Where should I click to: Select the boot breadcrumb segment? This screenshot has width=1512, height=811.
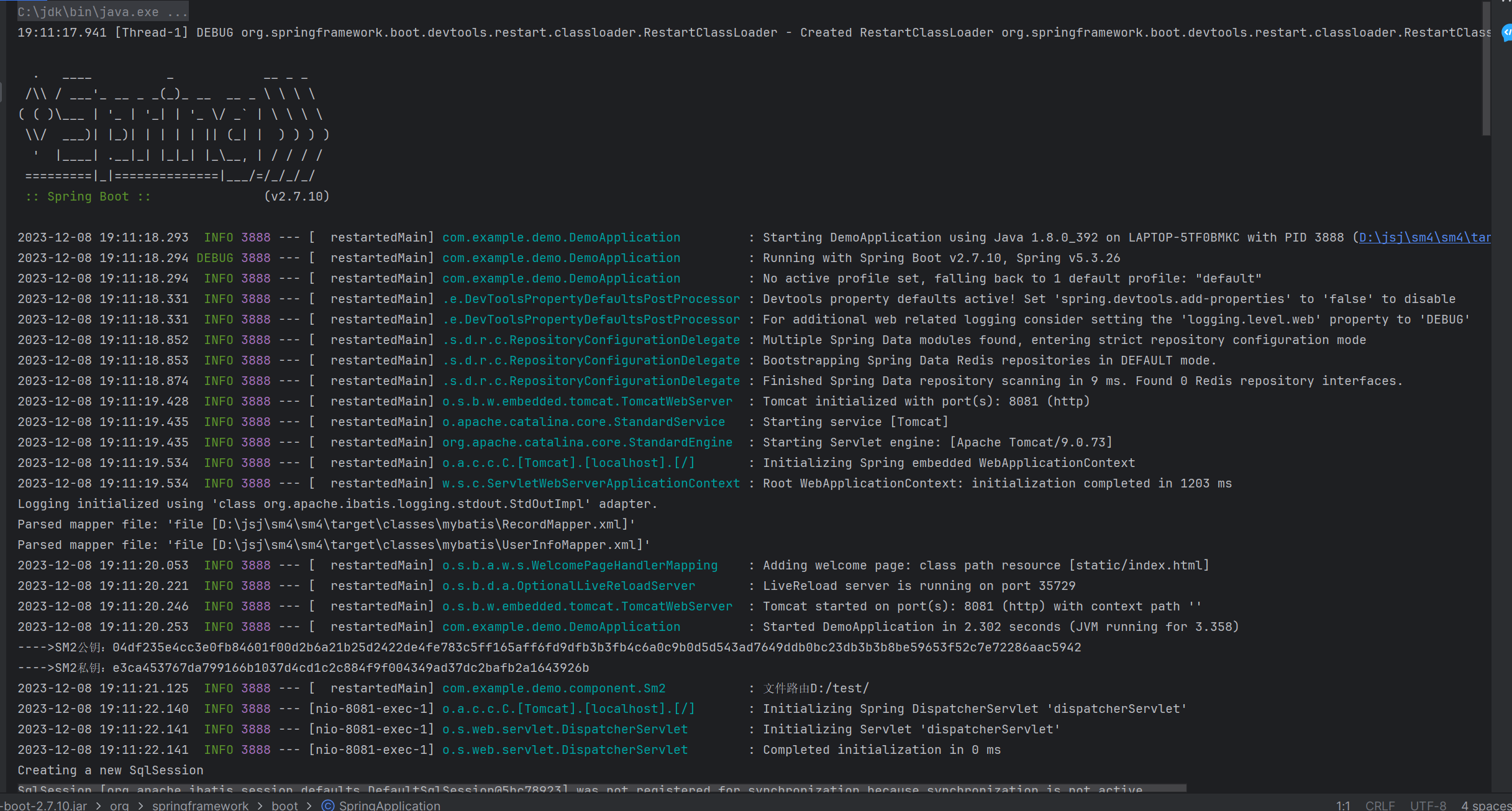point(285,805)
